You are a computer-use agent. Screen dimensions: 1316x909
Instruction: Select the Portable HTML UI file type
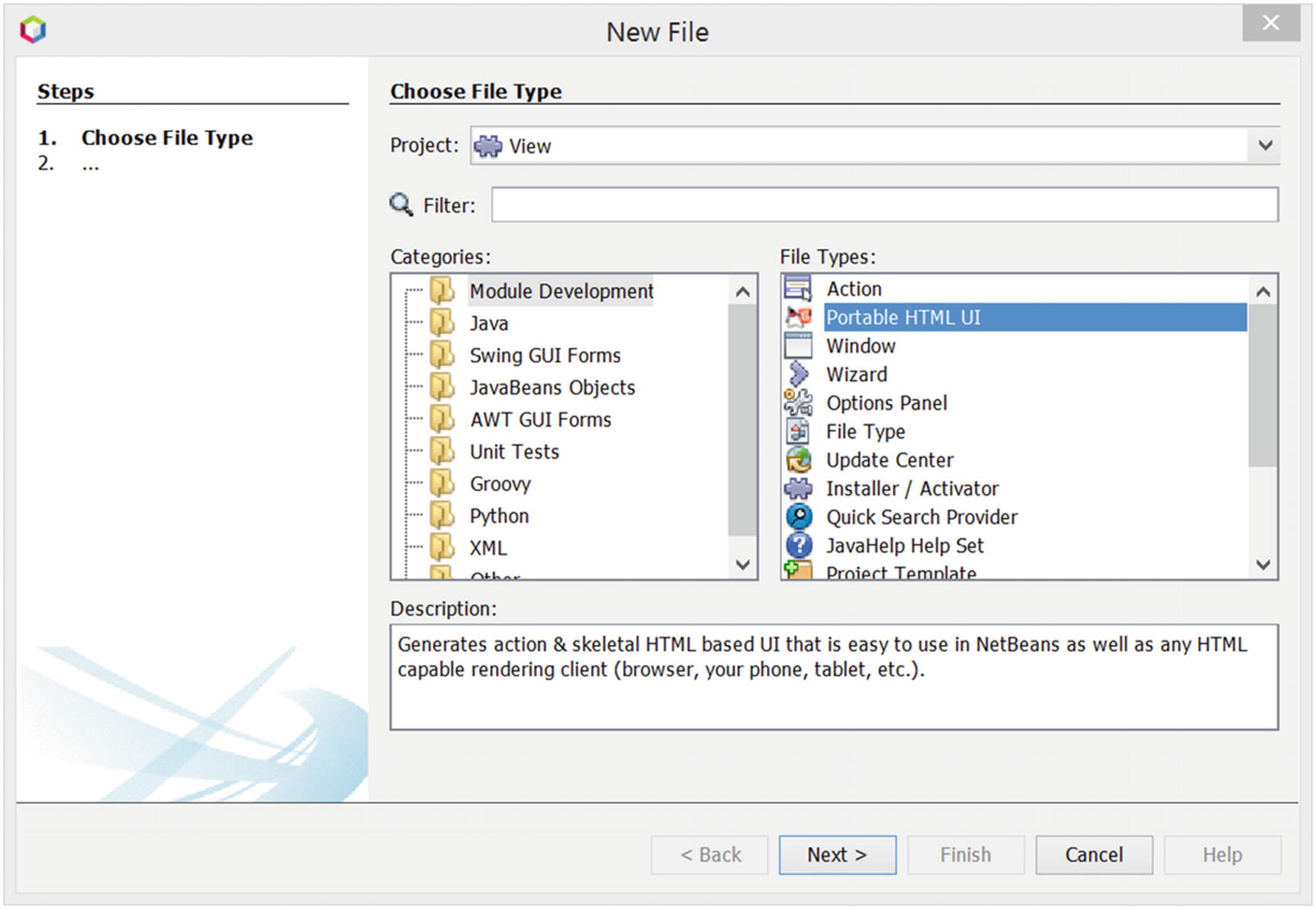(1035, 317)
